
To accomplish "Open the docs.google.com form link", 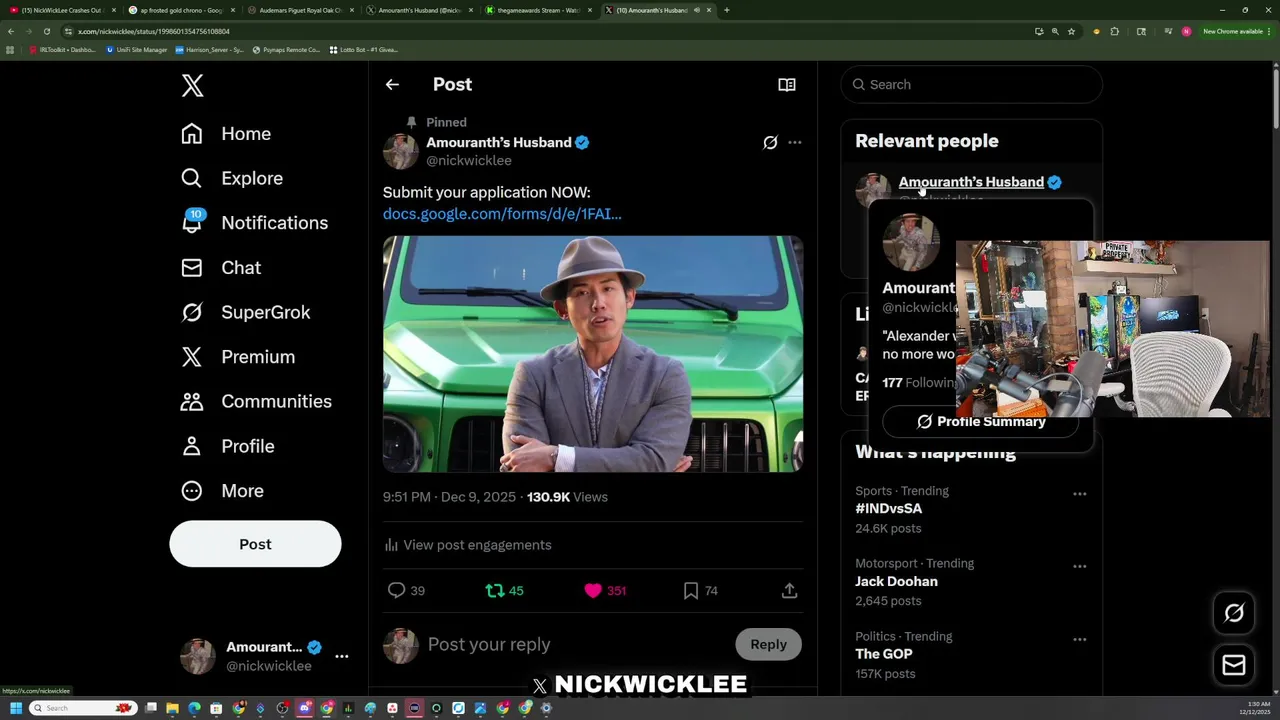I will pyautogui.click(x=502, y=213).
